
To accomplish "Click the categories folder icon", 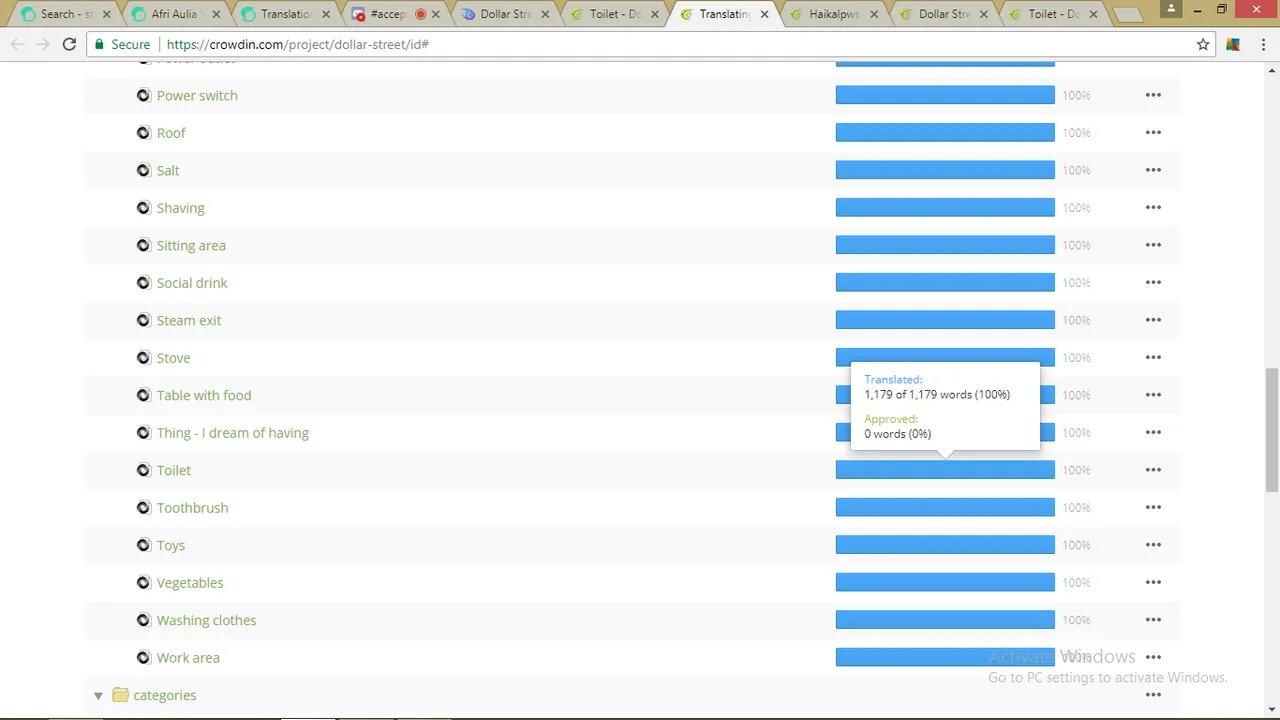I will pyautogui.click(x=120, y=695).
